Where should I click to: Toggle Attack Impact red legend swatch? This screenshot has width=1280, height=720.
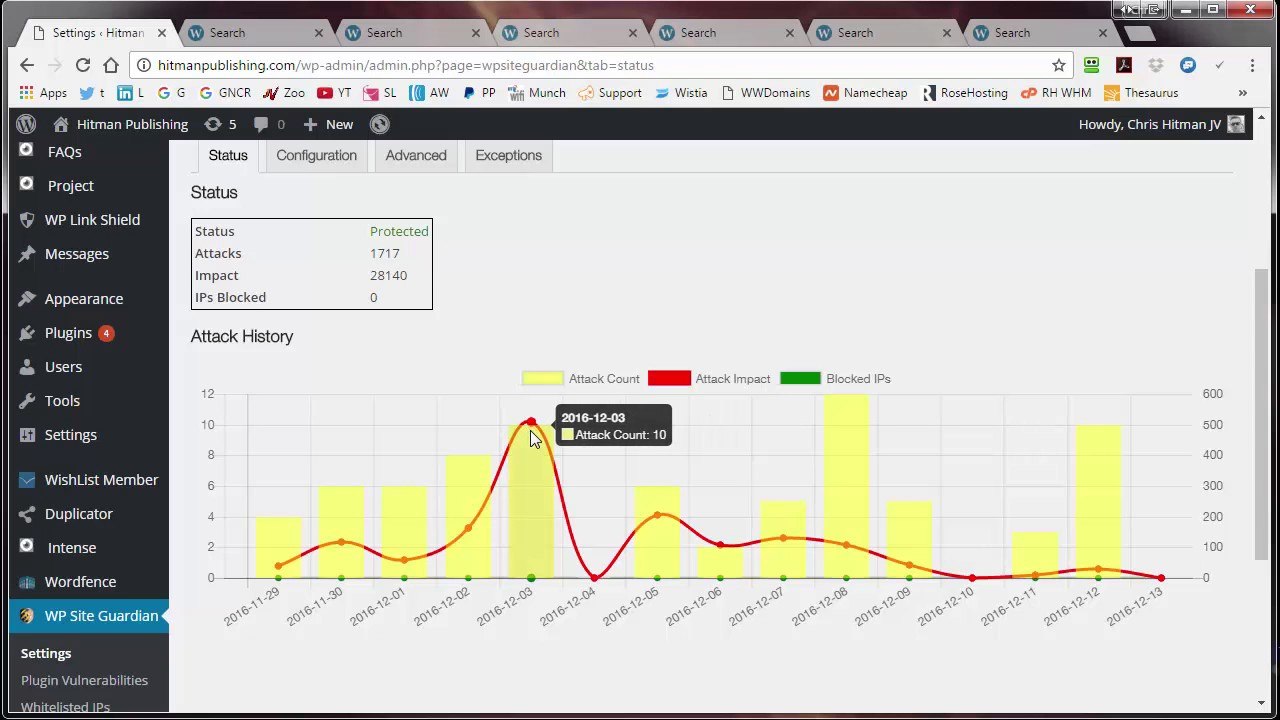tap(669, 378)
